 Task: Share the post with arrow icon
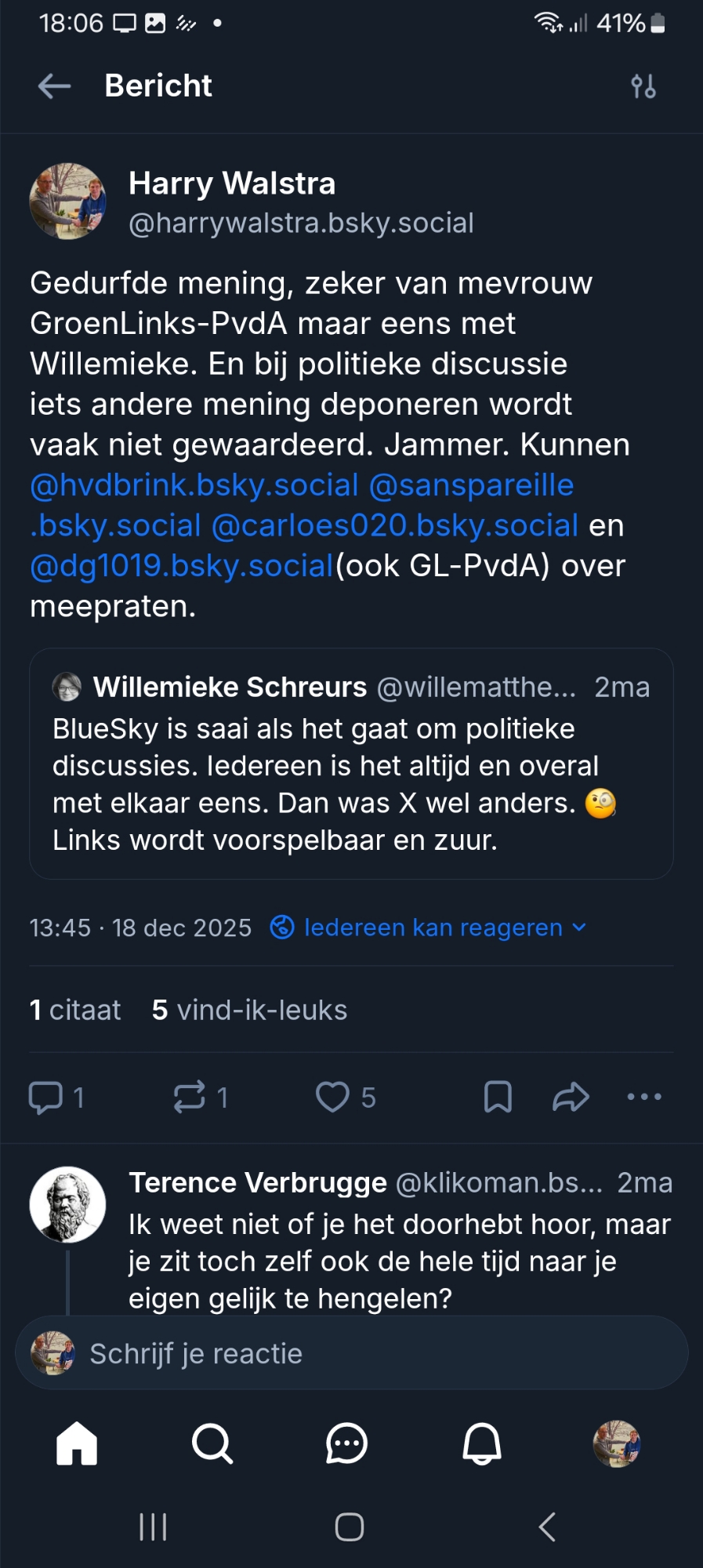point(571,1097)
